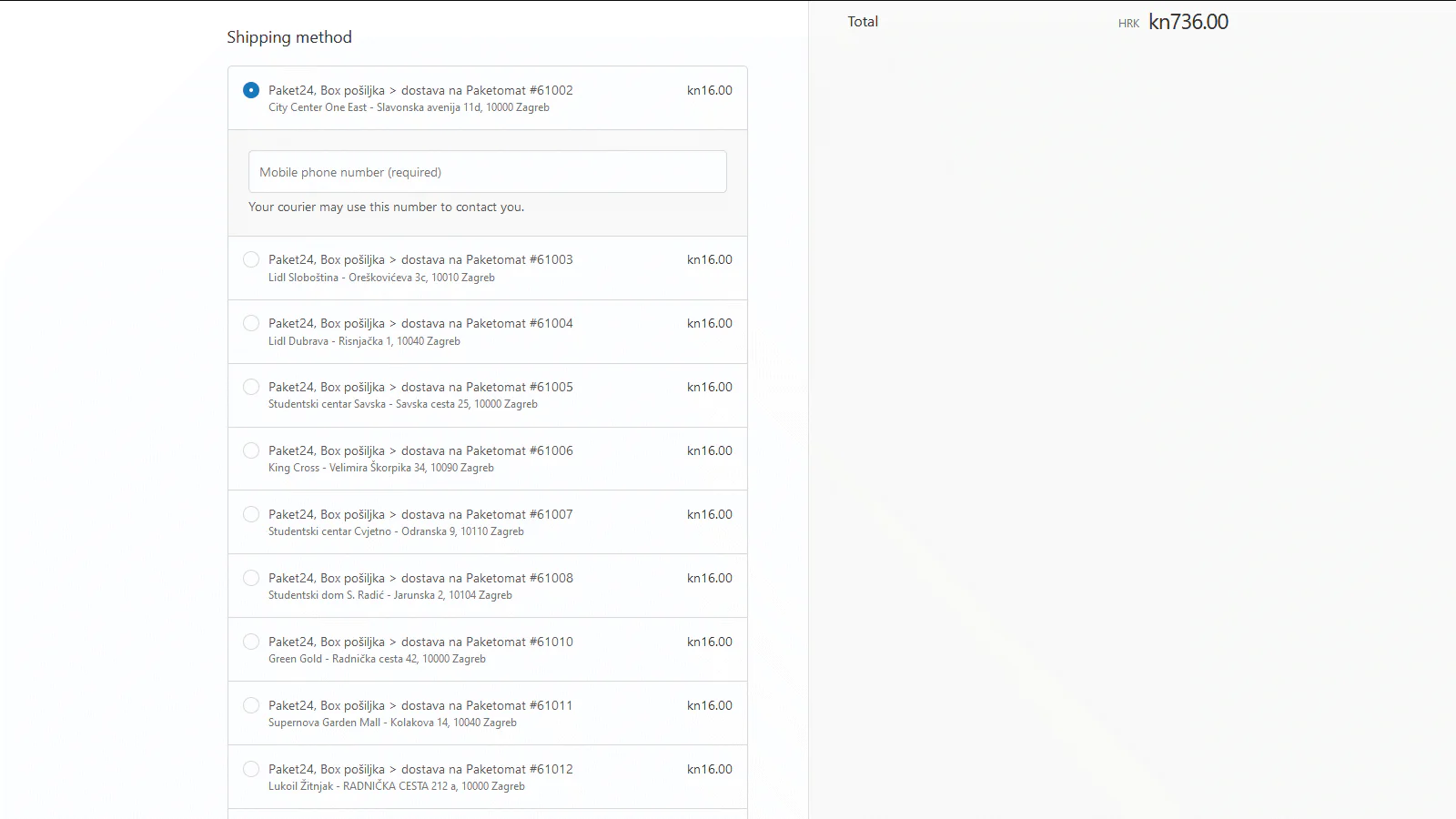Choose Paketomat #61004 Lidl Dubrava radio button
The height and width of the screenshot is (819, 1456).
tap(251, 323)
